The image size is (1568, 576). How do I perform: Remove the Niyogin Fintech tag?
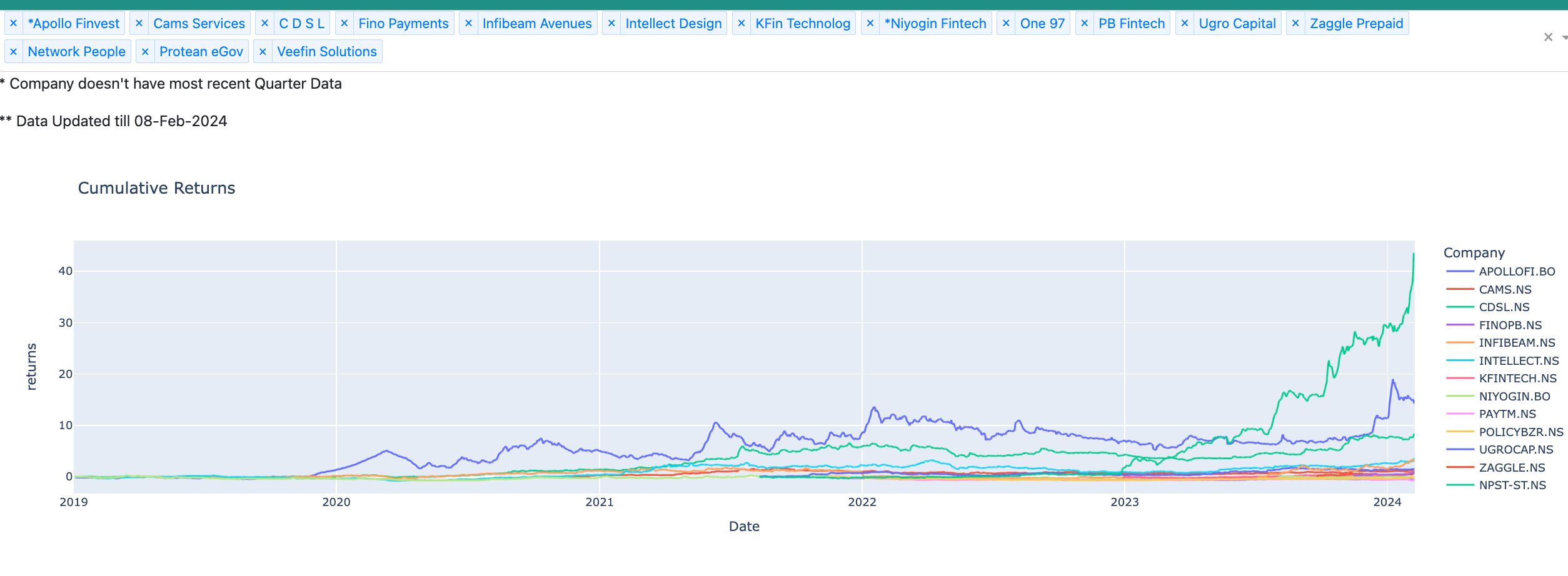(x=870, y=24)
